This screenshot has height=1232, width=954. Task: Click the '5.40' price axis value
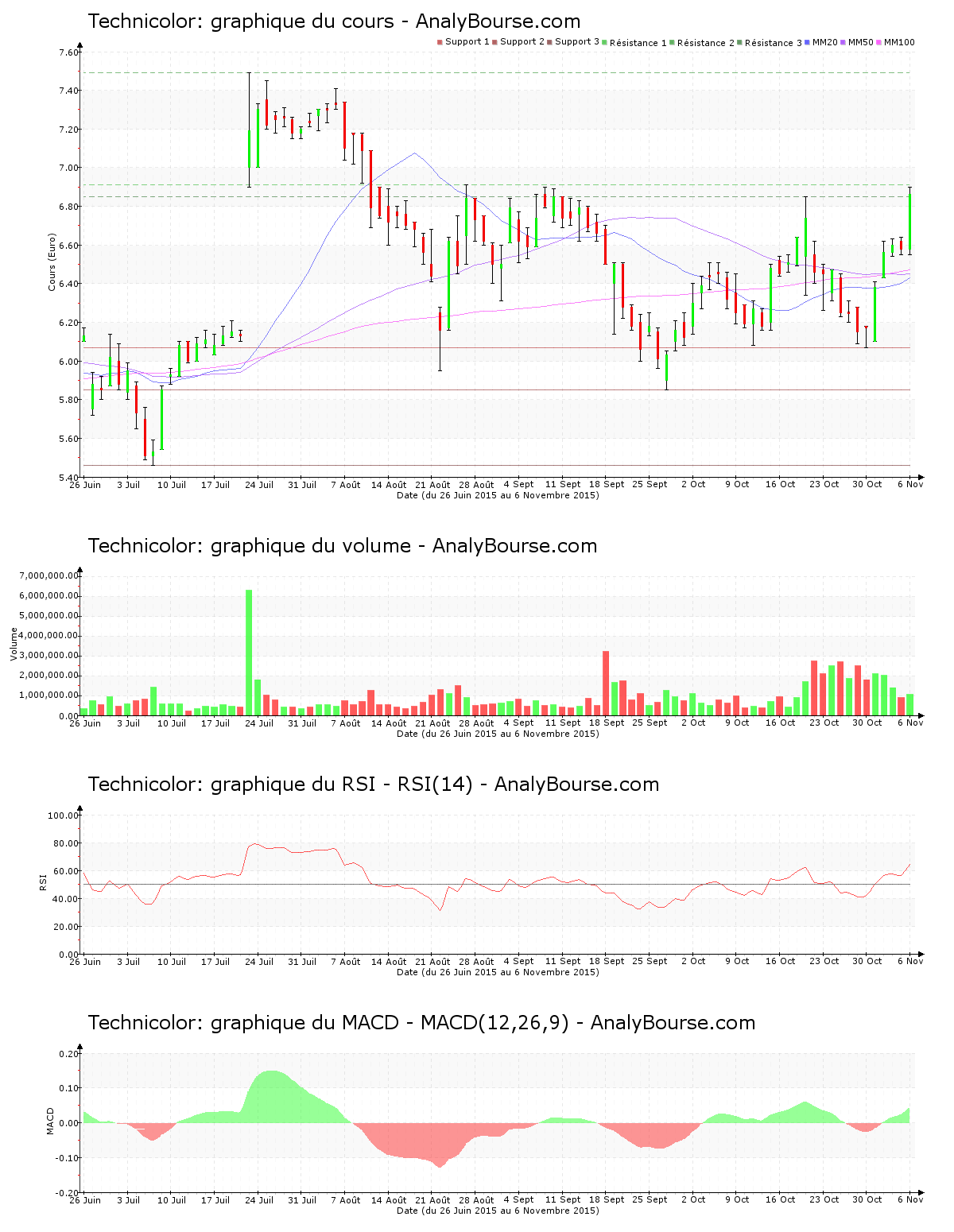pyautogui.click(x=68, y=478)
